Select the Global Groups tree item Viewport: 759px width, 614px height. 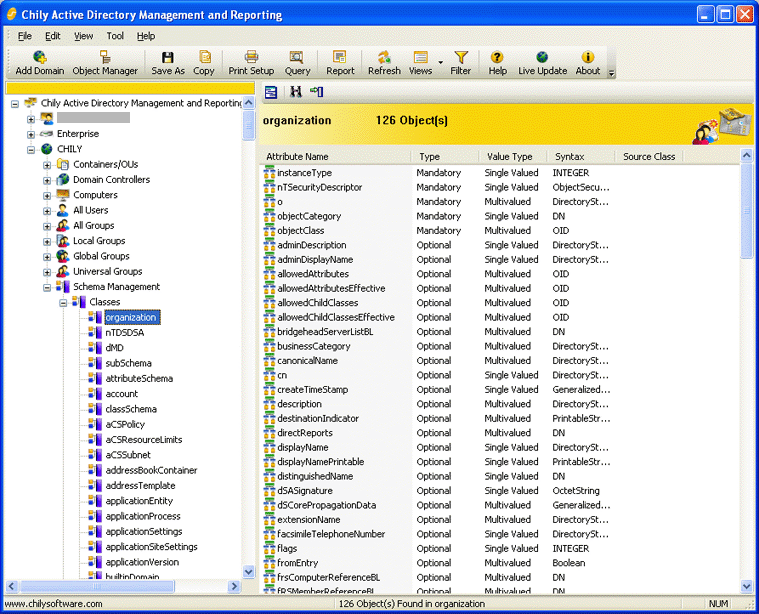tap(101, 256)
